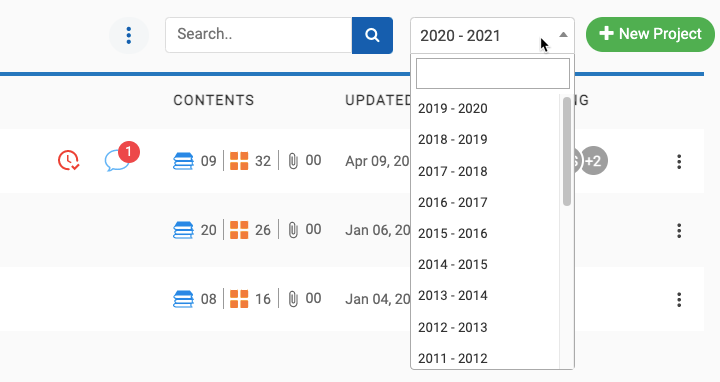Open the kebab menu of the third project row
This screenshot has height=382, width=720.
(679, 300)
